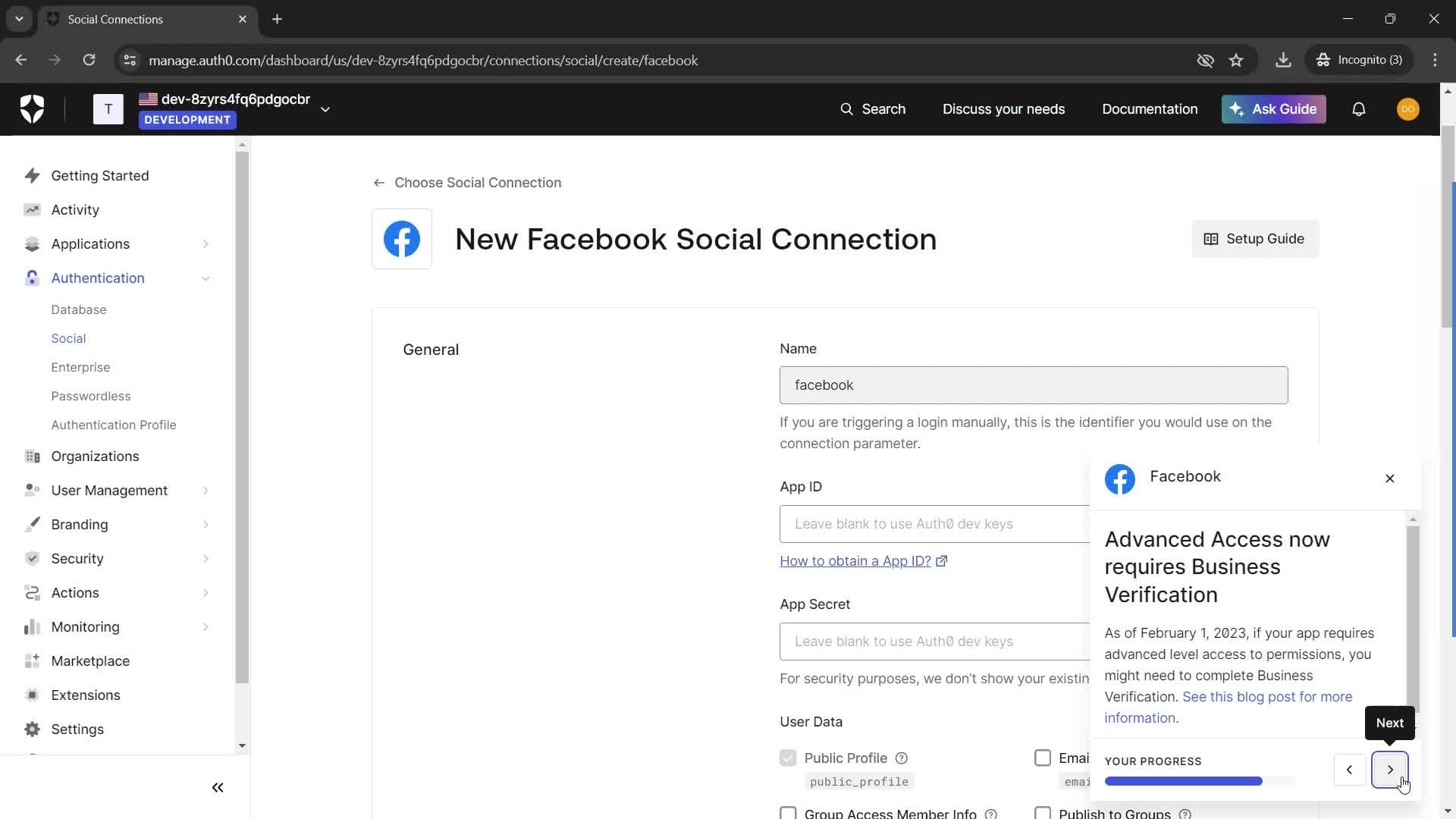Click the Public Profile help icon
The width and height of the screenshot is (1456, 819).
click(902, 758)
